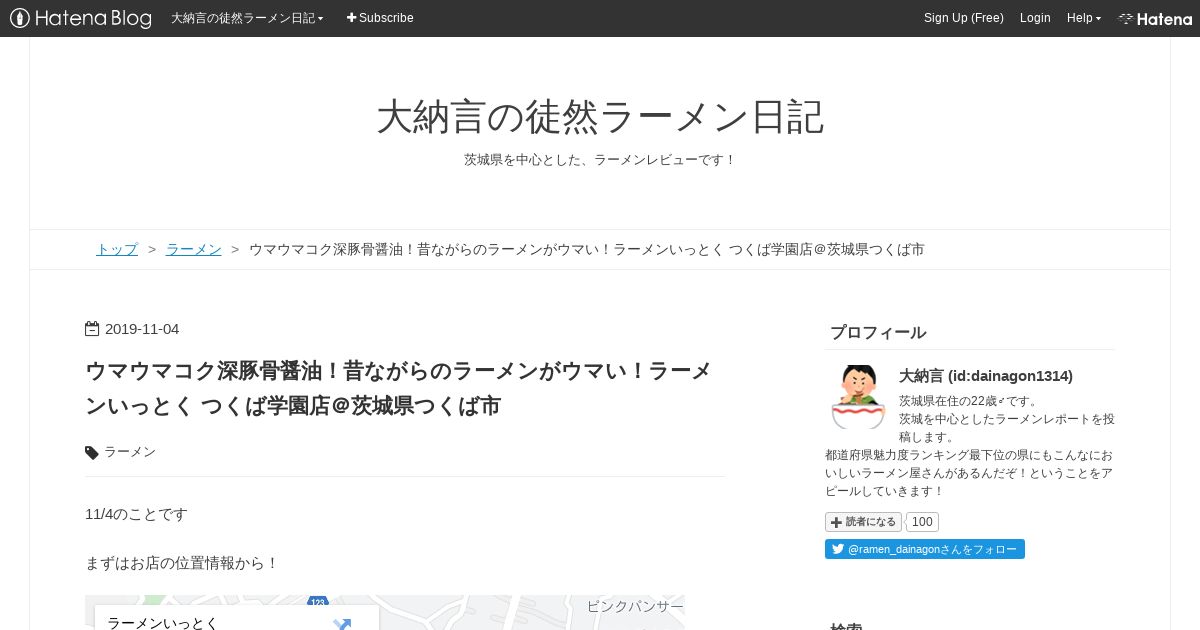Viewport: 1200px width, 630px height.
Task: Follow @ramen_dainagon on Twitter
Action: click(x=925, y=549)
